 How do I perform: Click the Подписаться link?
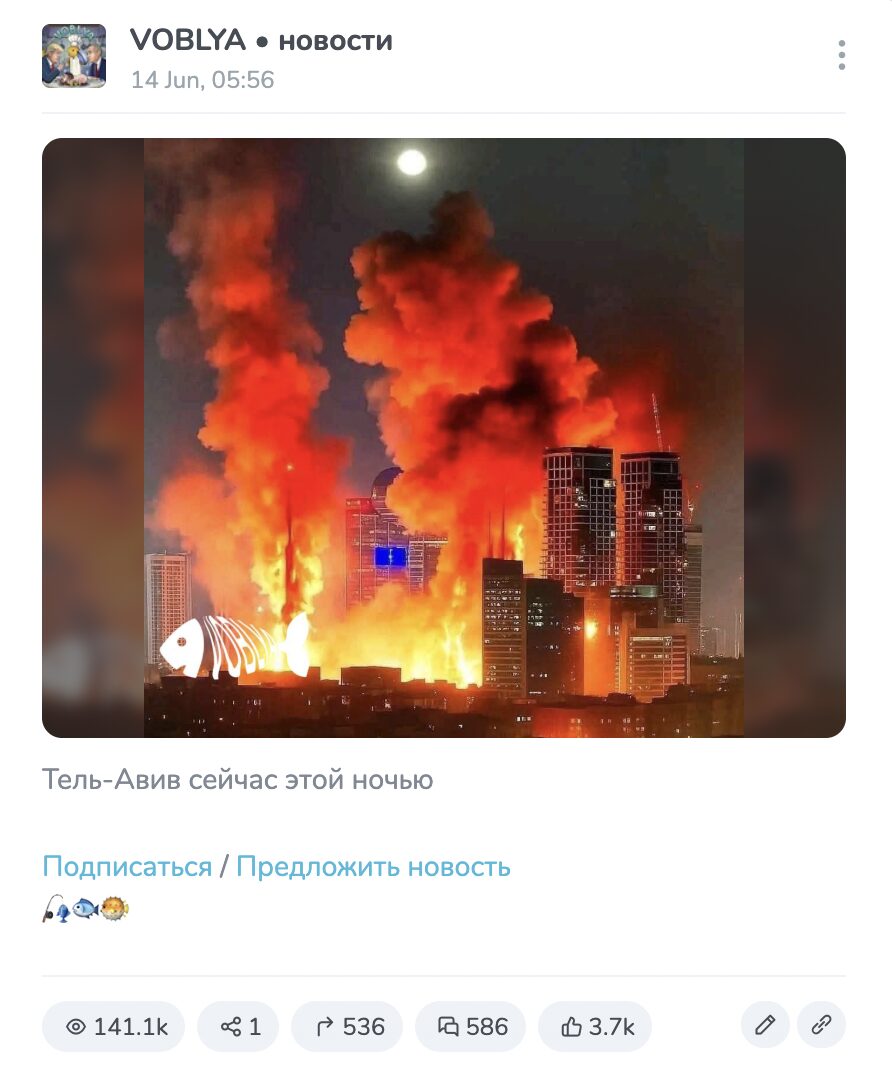pos(127,867)
